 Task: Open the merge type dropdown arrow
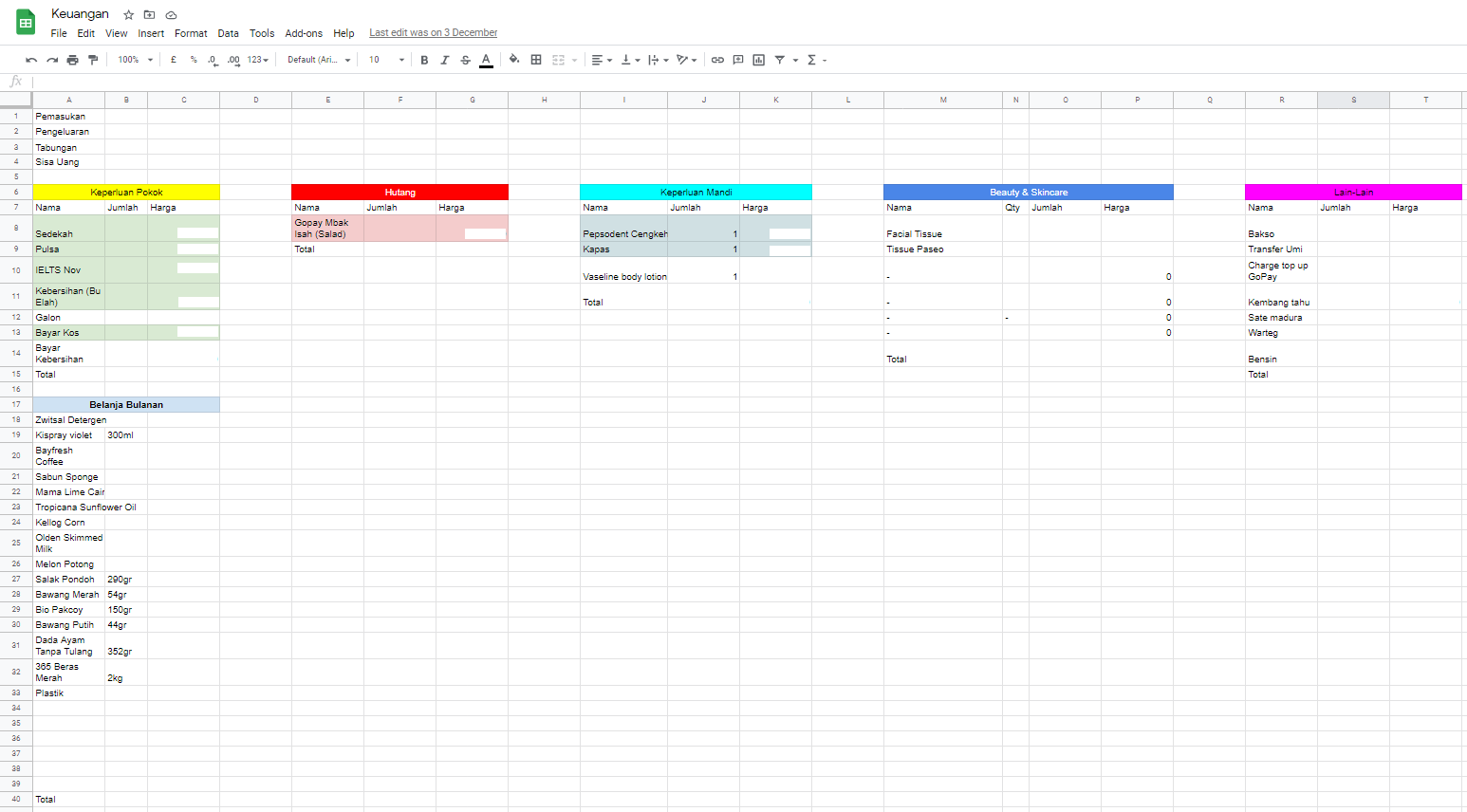pos(574,60)
